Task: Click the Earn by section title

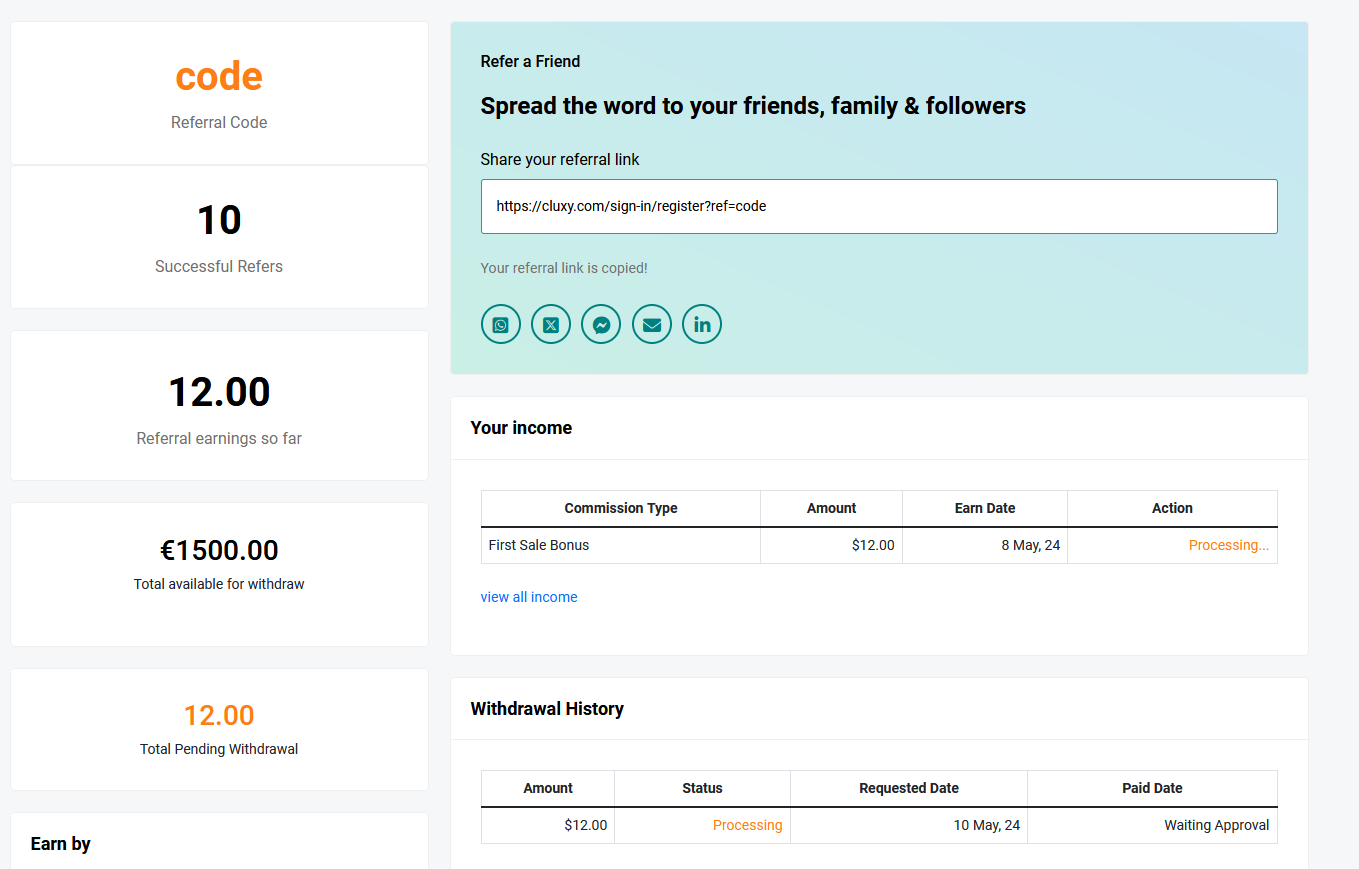Action: pyautogui.click(x=60, y=843)
